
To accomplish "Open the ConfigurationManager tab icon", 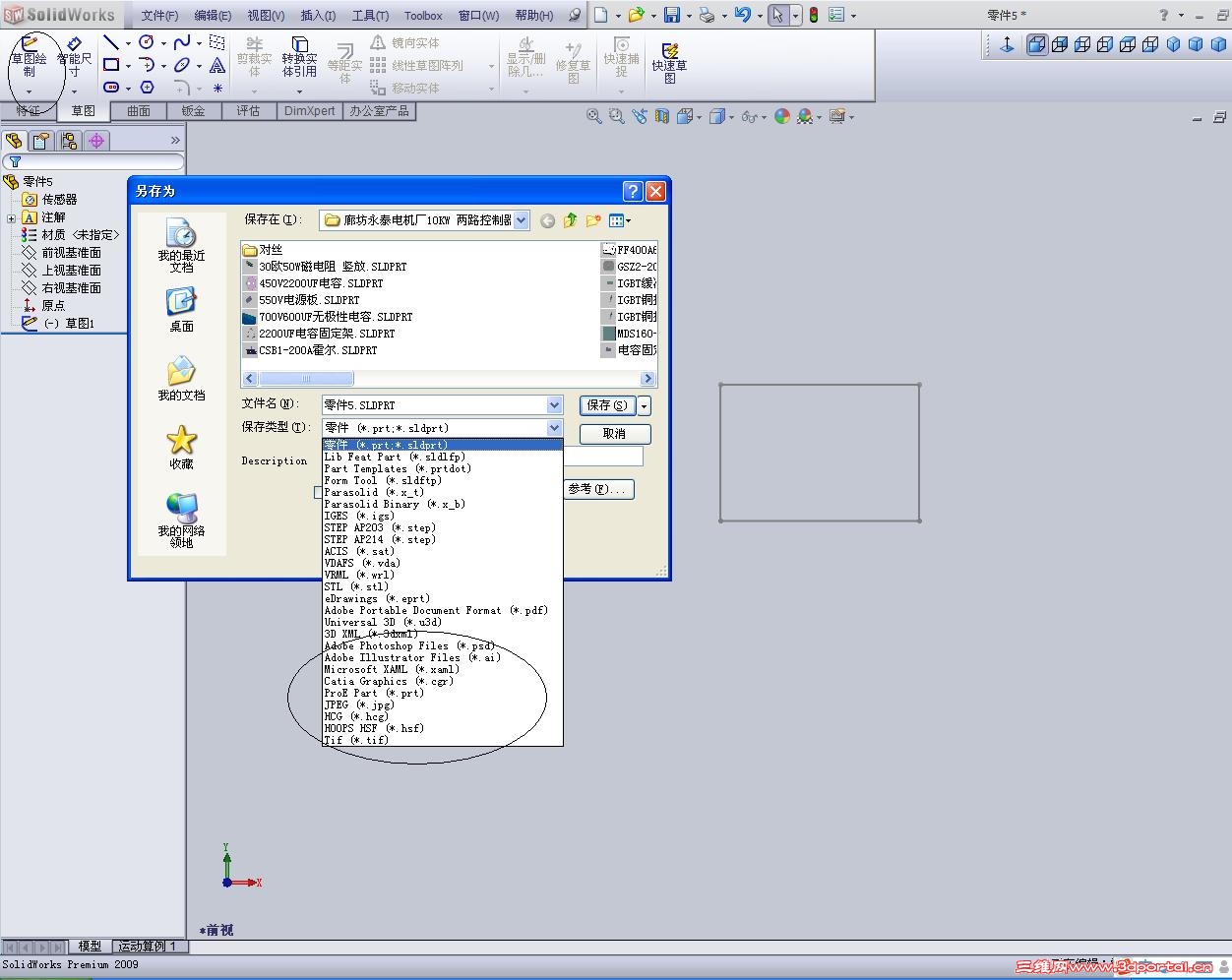I will pos(69,141).
